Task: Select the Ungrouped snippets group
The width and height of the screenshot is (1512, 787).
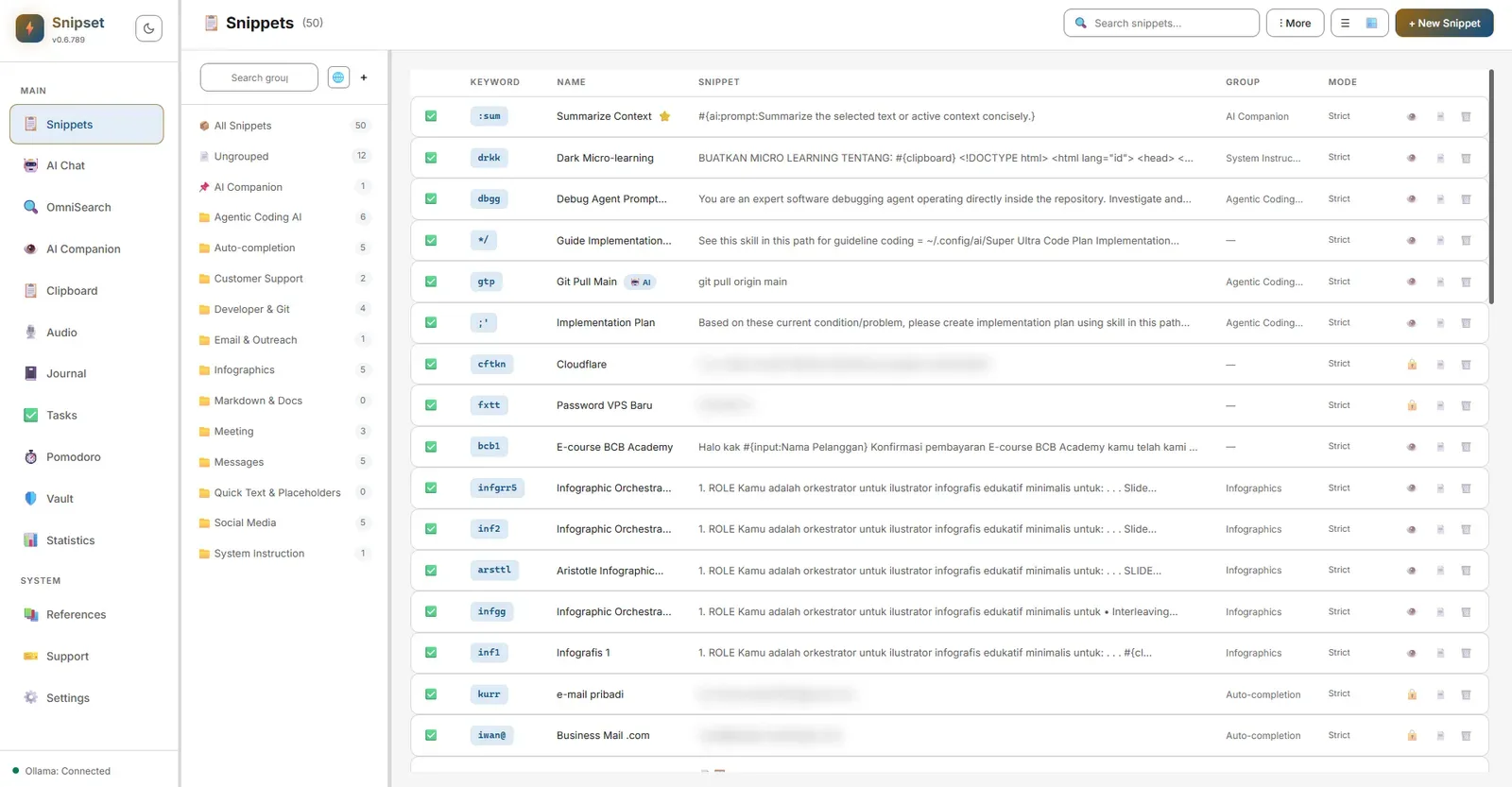Action: [284, 156]
